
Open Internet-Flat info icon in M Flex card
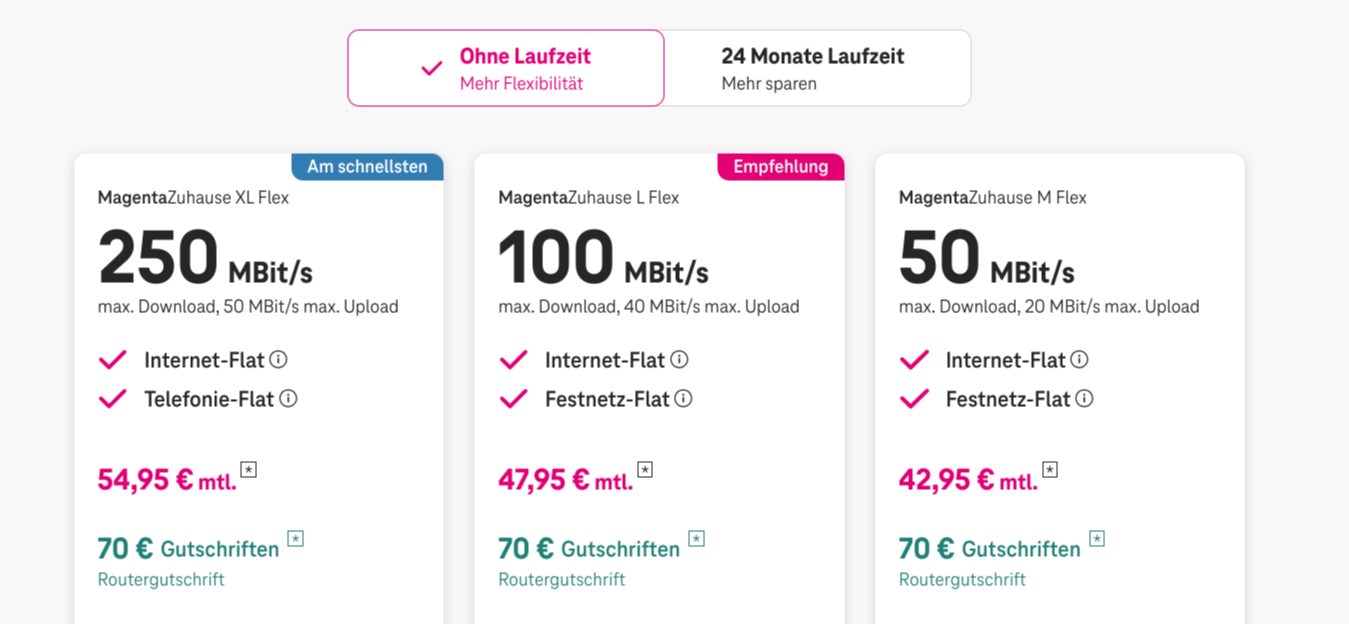(x=1079, y=360)
